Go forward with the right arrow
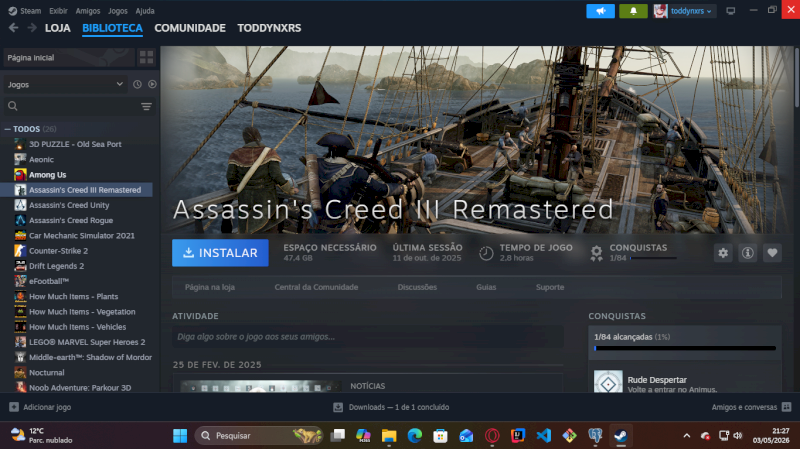Image resolution: width=800 pixels, height=449 pixels. tap(32, 28)
